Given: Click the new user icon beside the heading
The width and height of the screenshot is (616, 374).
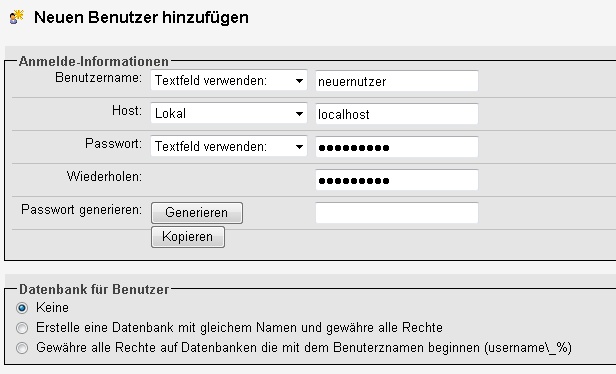Looking at the screenshot, I should (x=16, y=17).
